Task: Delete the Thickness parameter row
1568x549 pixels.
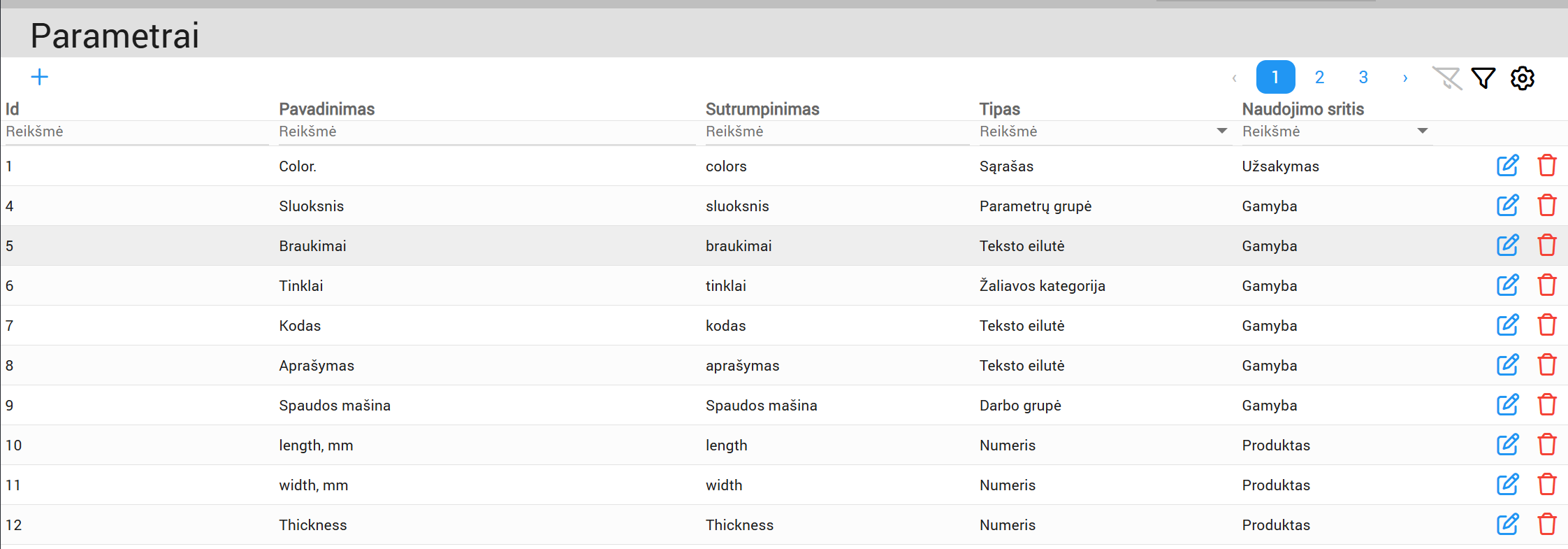Action: point(1547,525)
